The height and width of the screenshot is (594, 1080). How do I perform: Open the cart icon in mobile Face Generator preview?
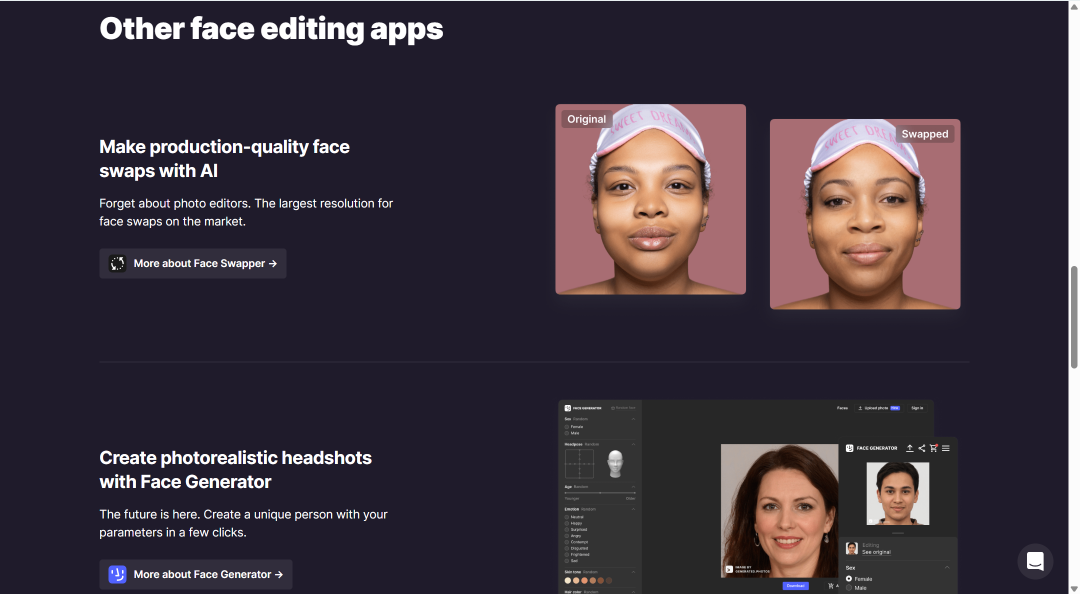point(933,448)
